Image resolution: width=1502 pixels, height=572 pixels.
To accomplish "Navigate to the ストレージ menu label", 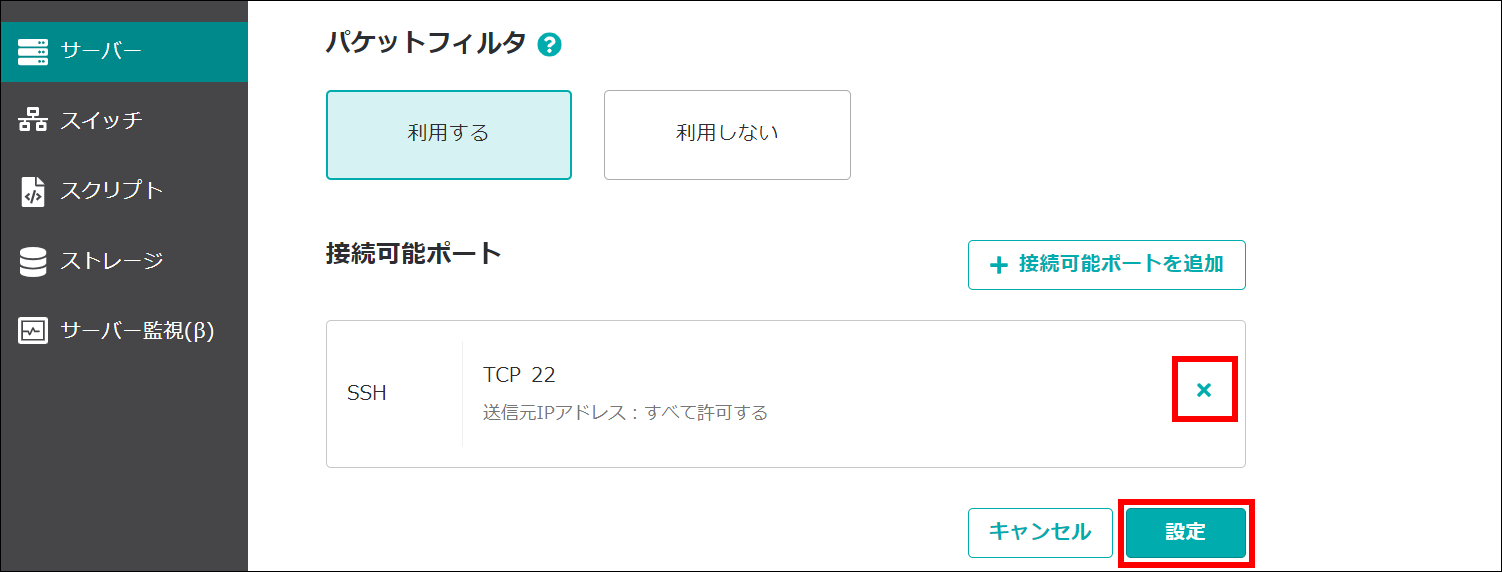I will (111, 261).
